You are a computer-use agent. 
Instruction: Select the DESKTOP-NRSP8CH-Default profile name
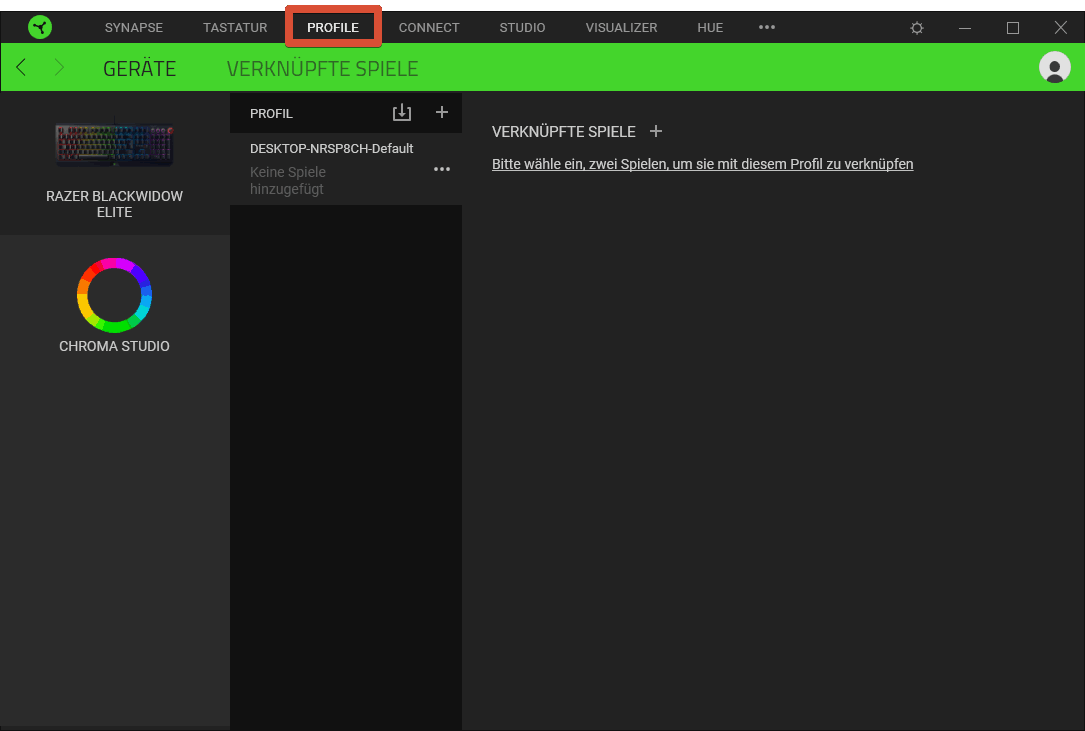[331, 148]
